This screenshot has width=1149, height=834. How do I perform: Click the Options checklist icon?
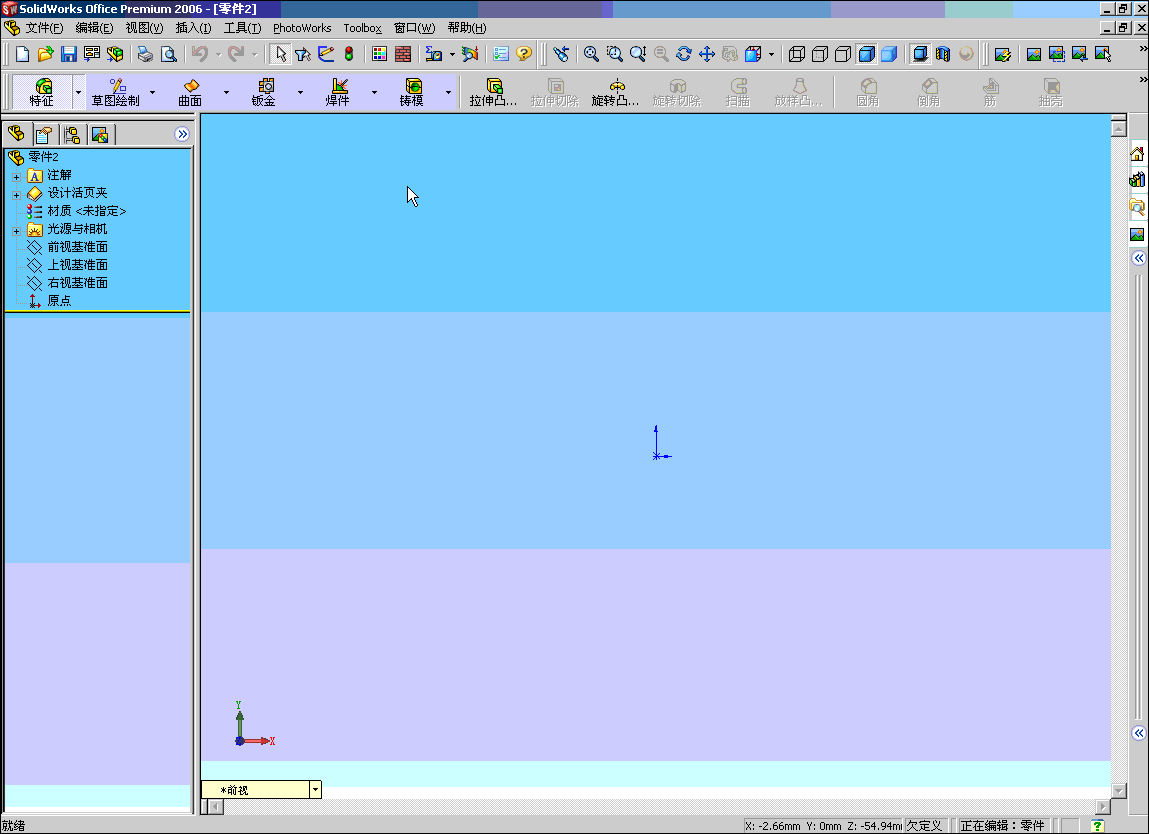pyautogui.click(x=501, y=54)
